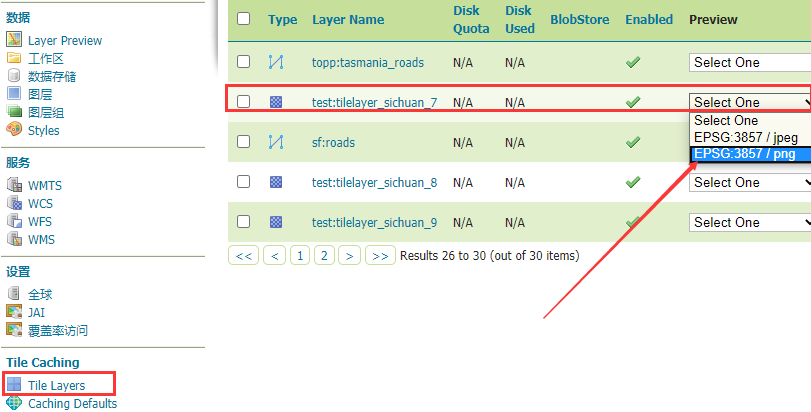Open Caching Defaults link in sidebar
The height and width of the screenshot is (412, 811).
coord(72,403)
